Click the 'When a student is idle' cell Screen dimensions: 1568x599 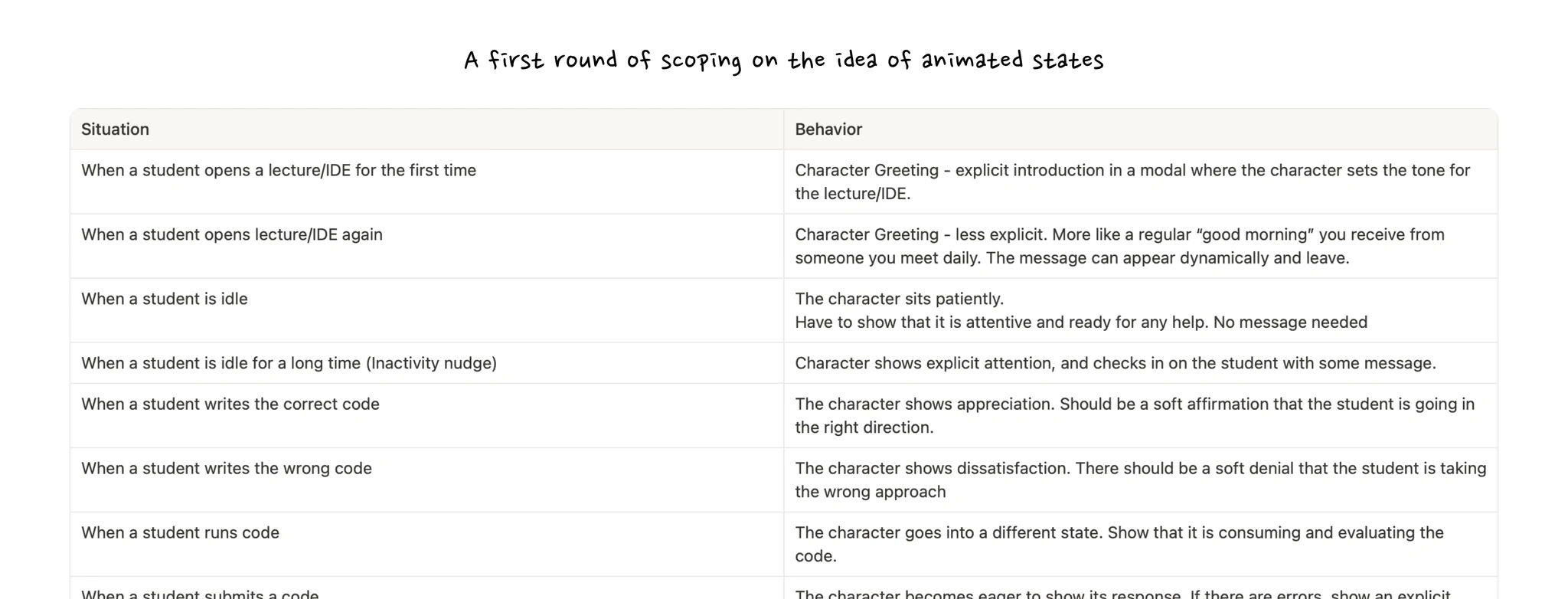[165, 299]
